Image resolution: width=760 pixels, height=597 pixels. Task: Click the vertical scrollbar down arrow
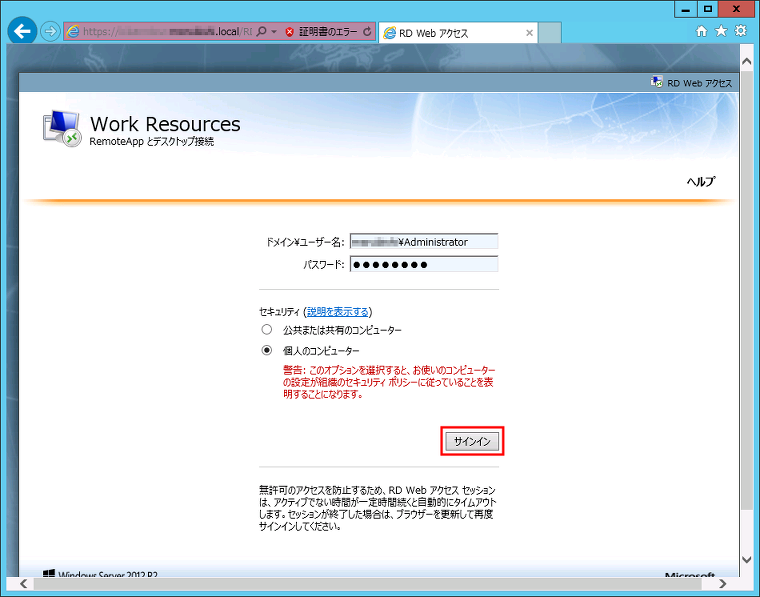click(x=746, y=560)
